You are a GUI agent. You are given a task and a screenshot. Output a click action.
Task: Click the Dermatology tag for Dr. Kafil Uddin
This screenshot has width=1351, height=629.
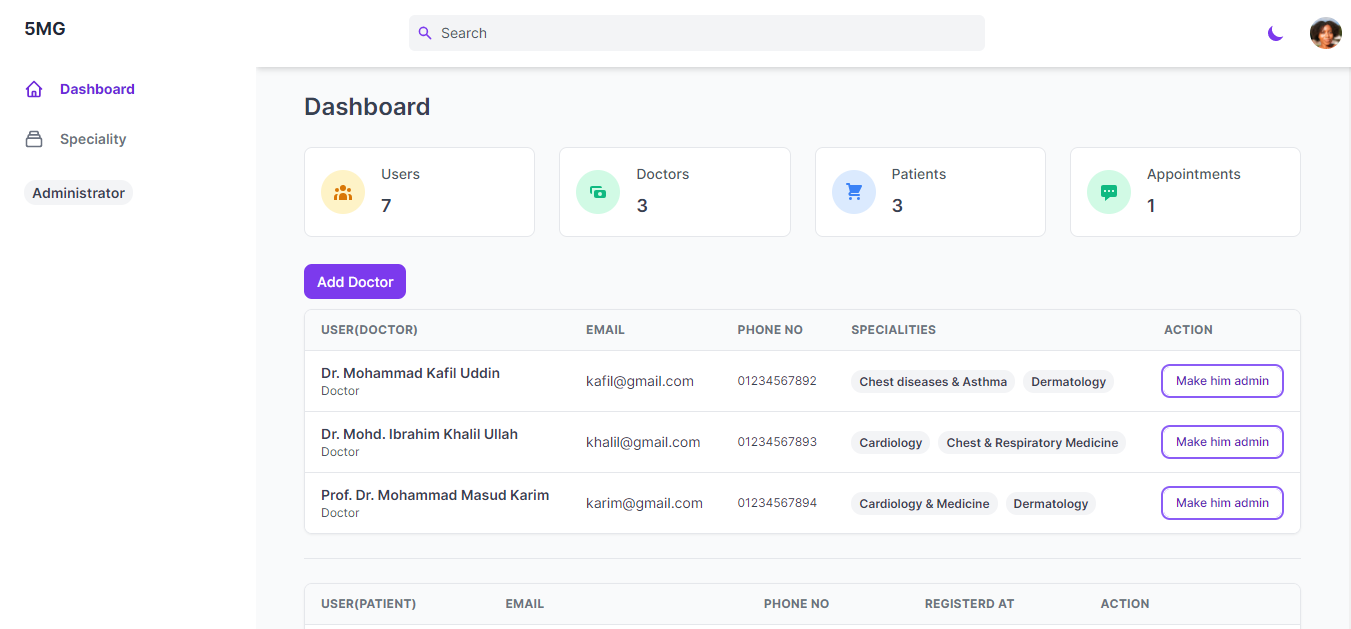click(1068, 381)
